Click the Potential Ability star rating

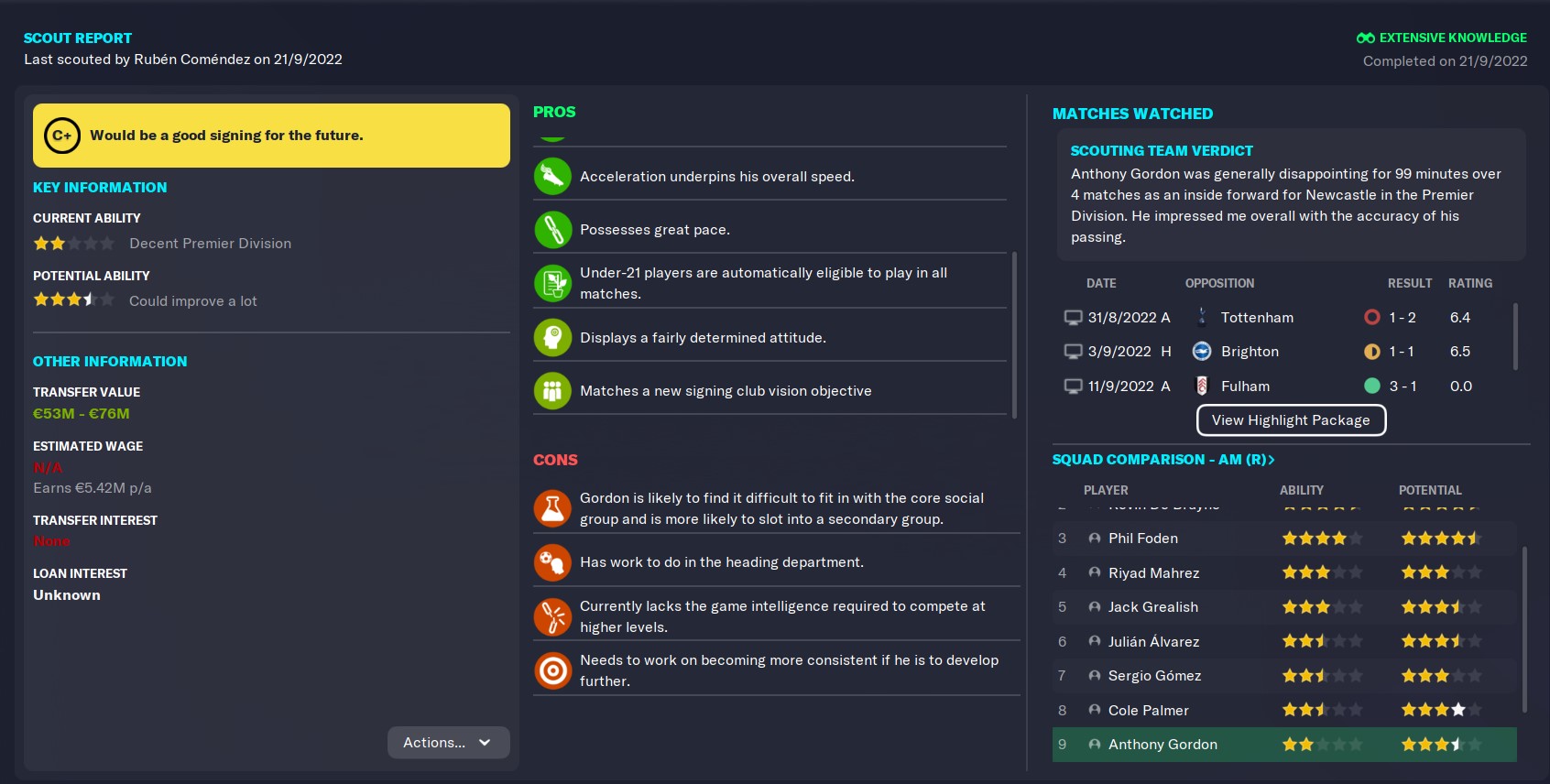pos(74,300)
